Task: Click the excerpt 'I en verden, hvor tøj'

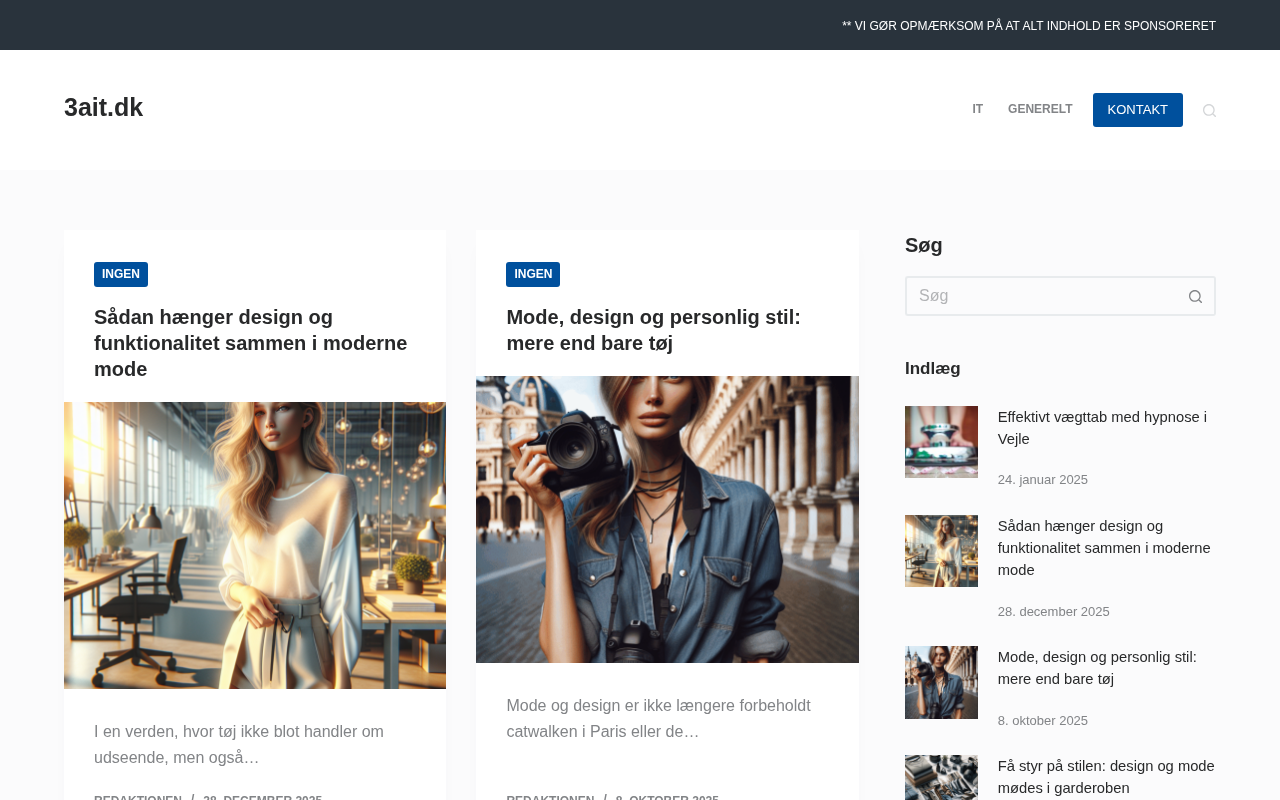Action: [239, 745]
